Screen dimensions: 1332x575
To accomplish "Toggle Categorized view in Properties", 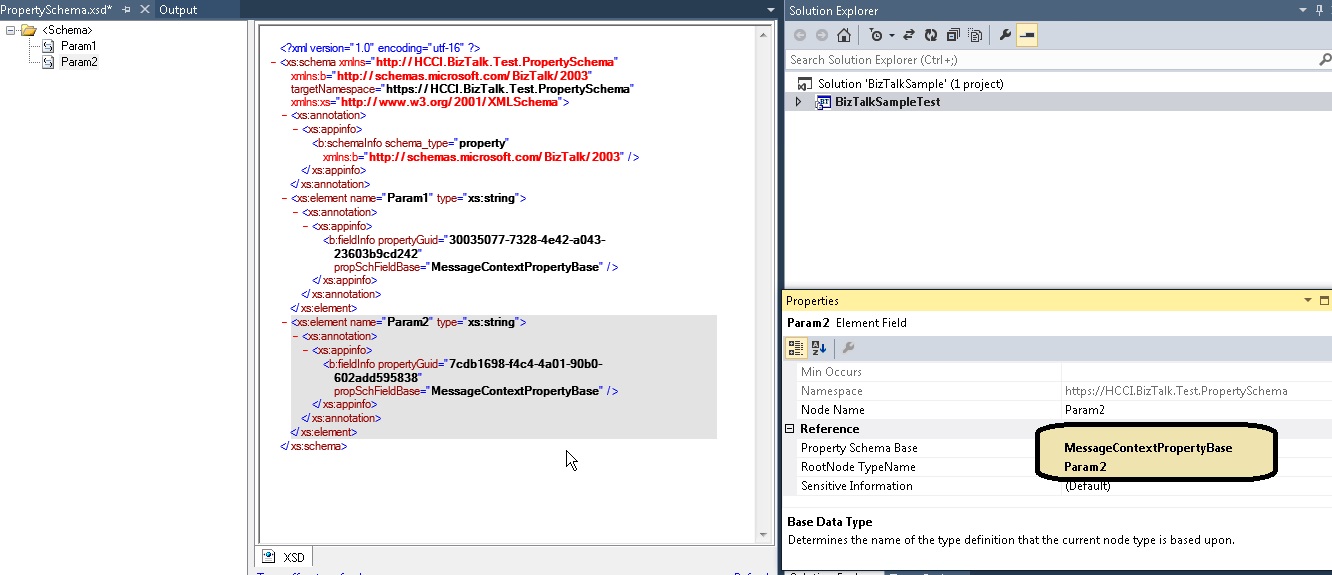I will click(x=796, y=348).
